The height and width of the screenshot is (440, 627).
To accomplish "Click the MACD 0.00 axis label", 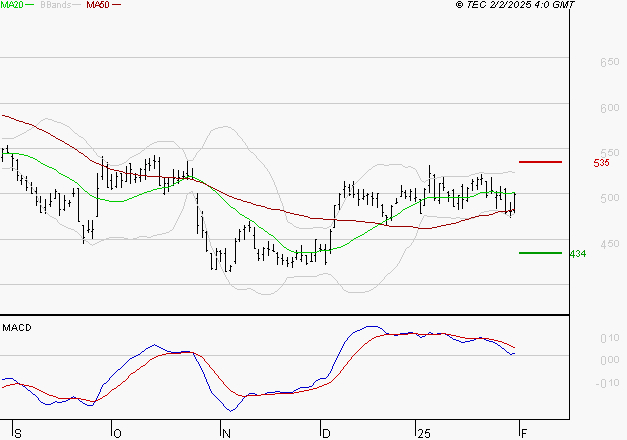I will (x=610, y=360).
